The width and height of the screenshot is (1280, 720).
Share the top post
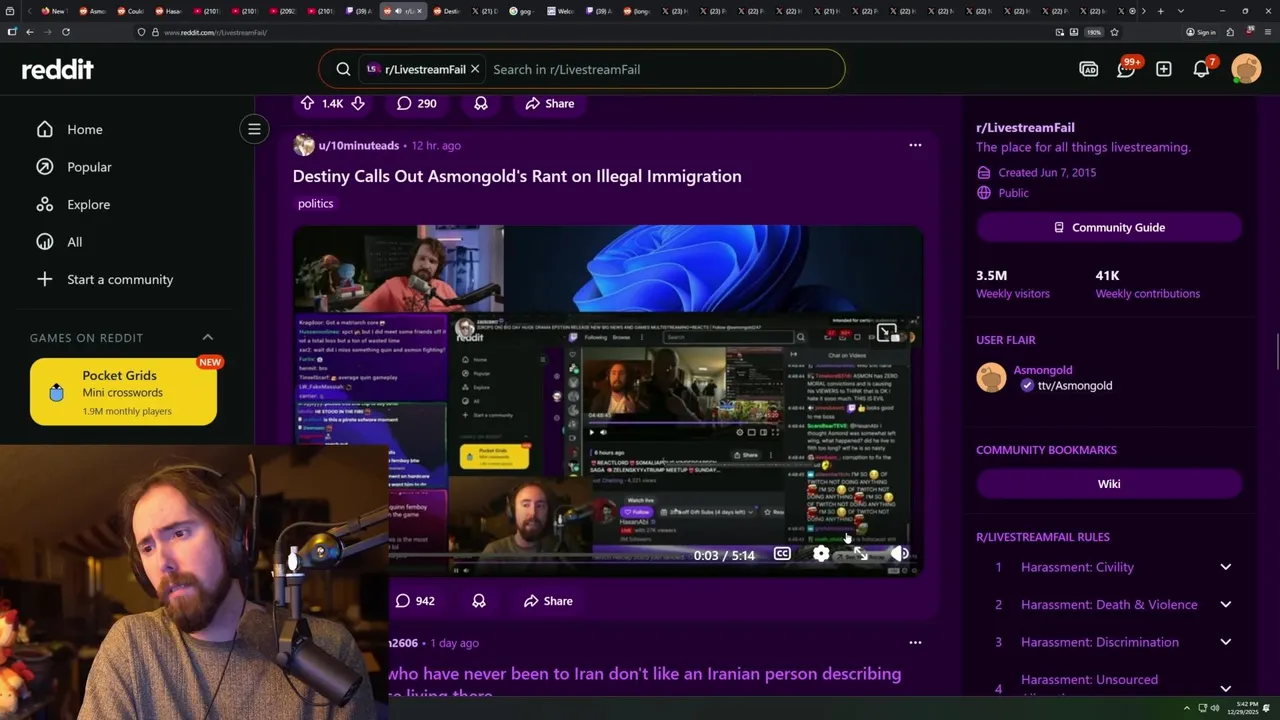tap(549, 103)
